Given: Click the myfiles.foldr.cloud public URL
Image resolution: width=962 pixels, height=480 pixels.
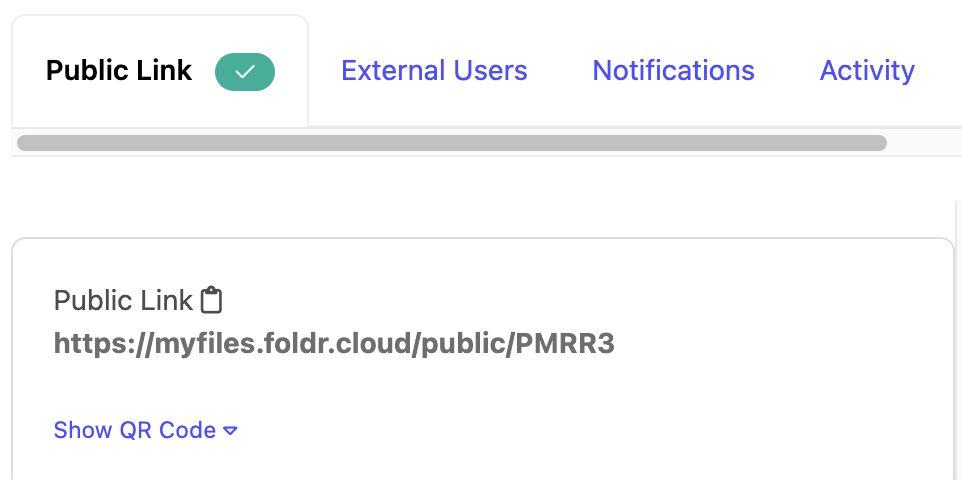Looking at the screenshot, I should [x=334, y=344].
